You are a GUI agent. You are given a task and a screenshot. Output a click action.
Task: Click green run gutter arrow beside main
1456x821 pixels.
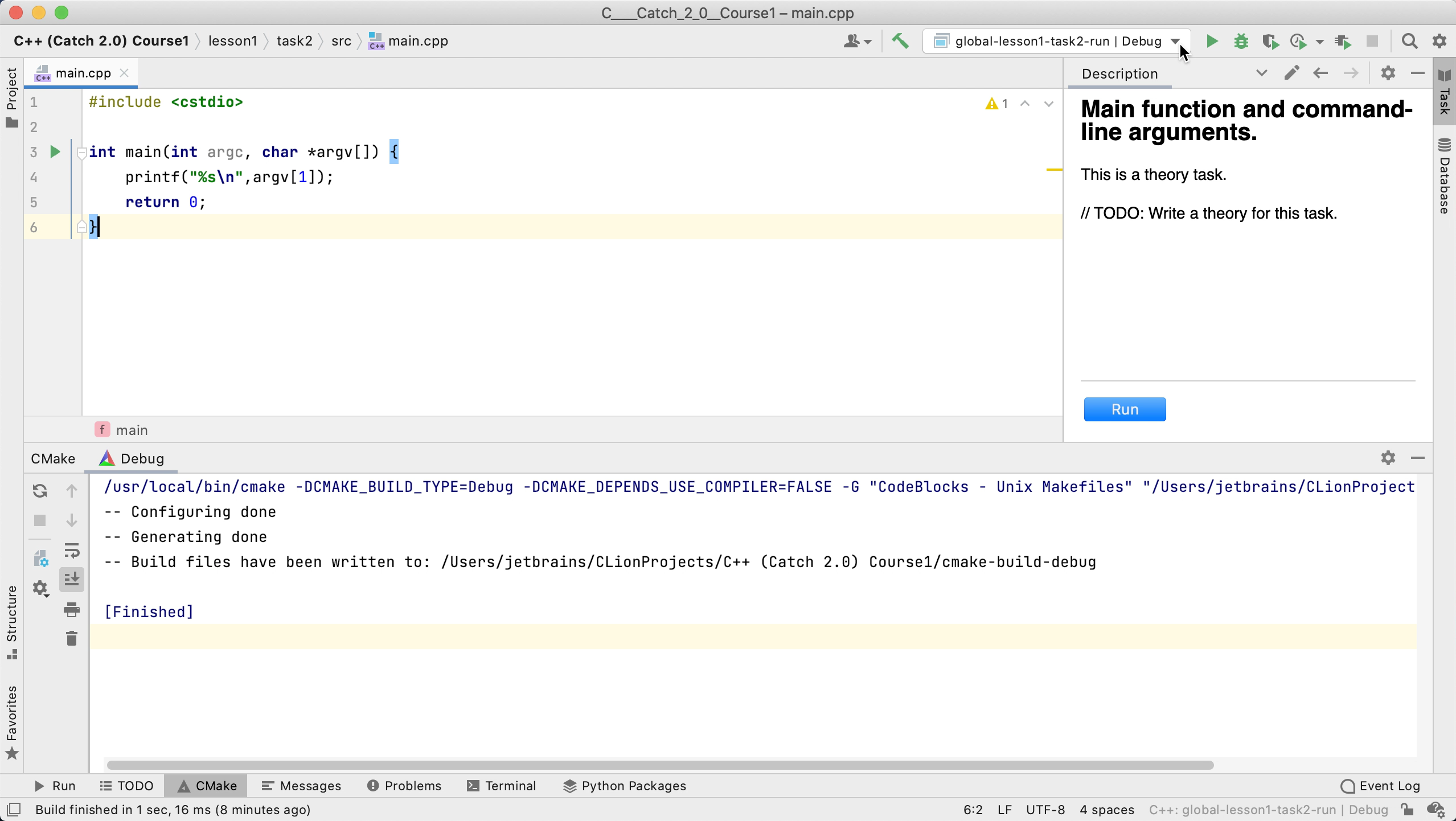click(x=55, y=152)
